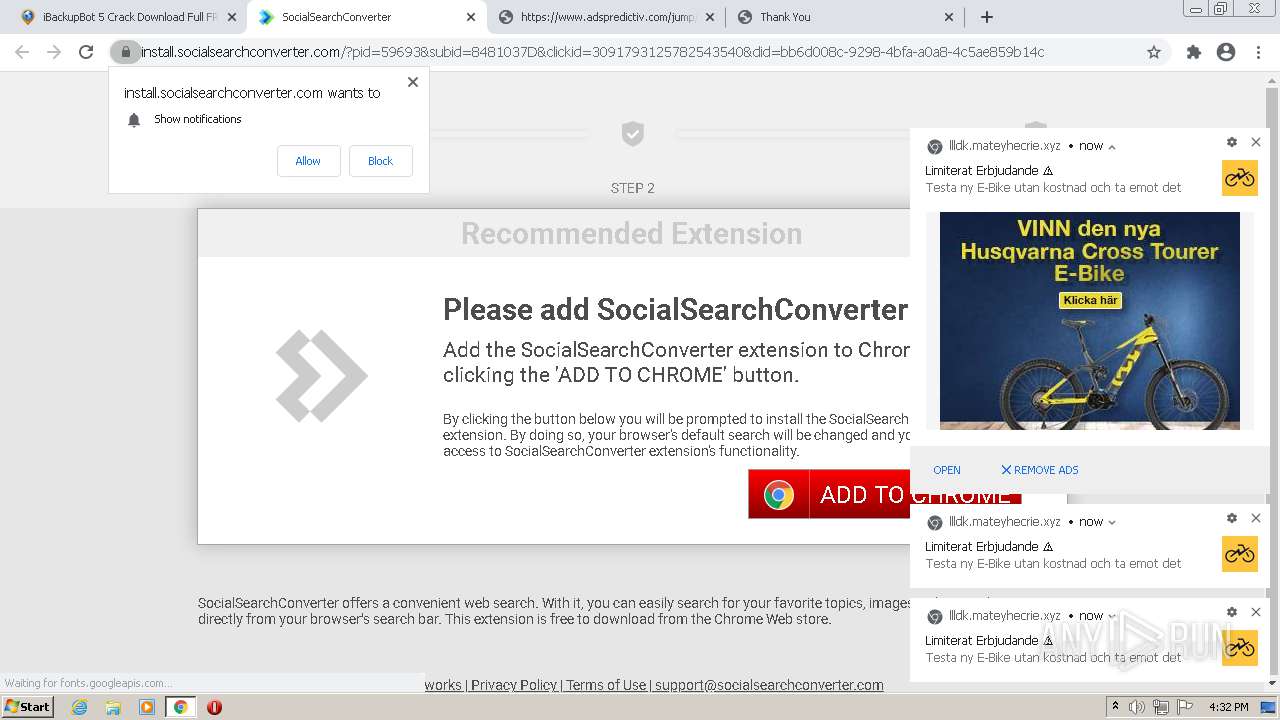Close the SocialSearchConverter tab
Viewport: 1280px width, 720px height.
471,17
